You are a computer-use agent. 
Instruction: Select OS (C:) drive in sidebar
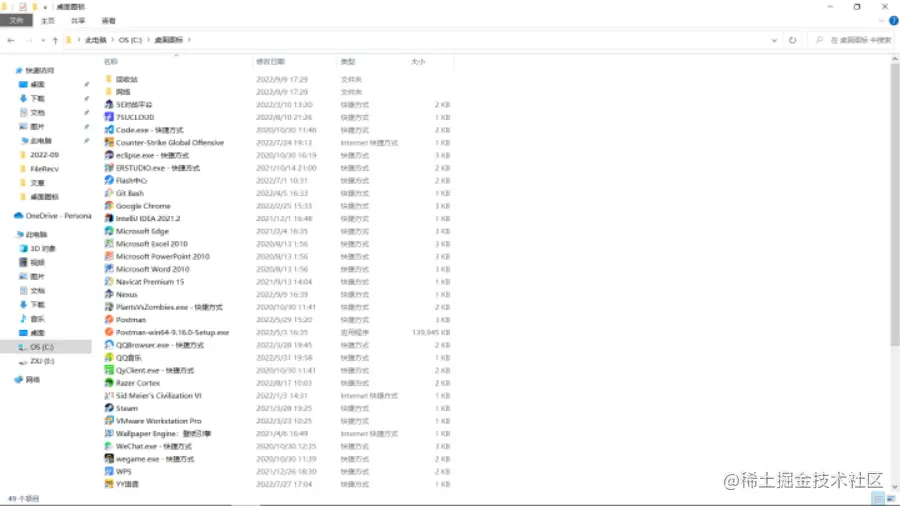tap(46, 347)
